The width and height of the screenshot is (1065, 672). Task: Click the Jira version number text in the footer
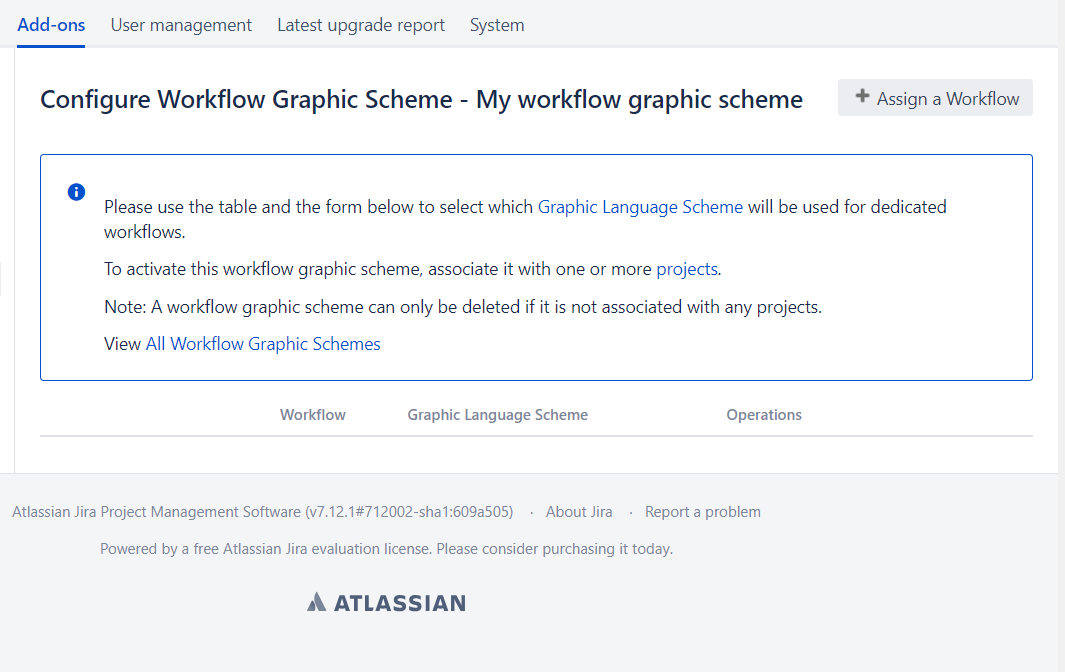(409, 512)
